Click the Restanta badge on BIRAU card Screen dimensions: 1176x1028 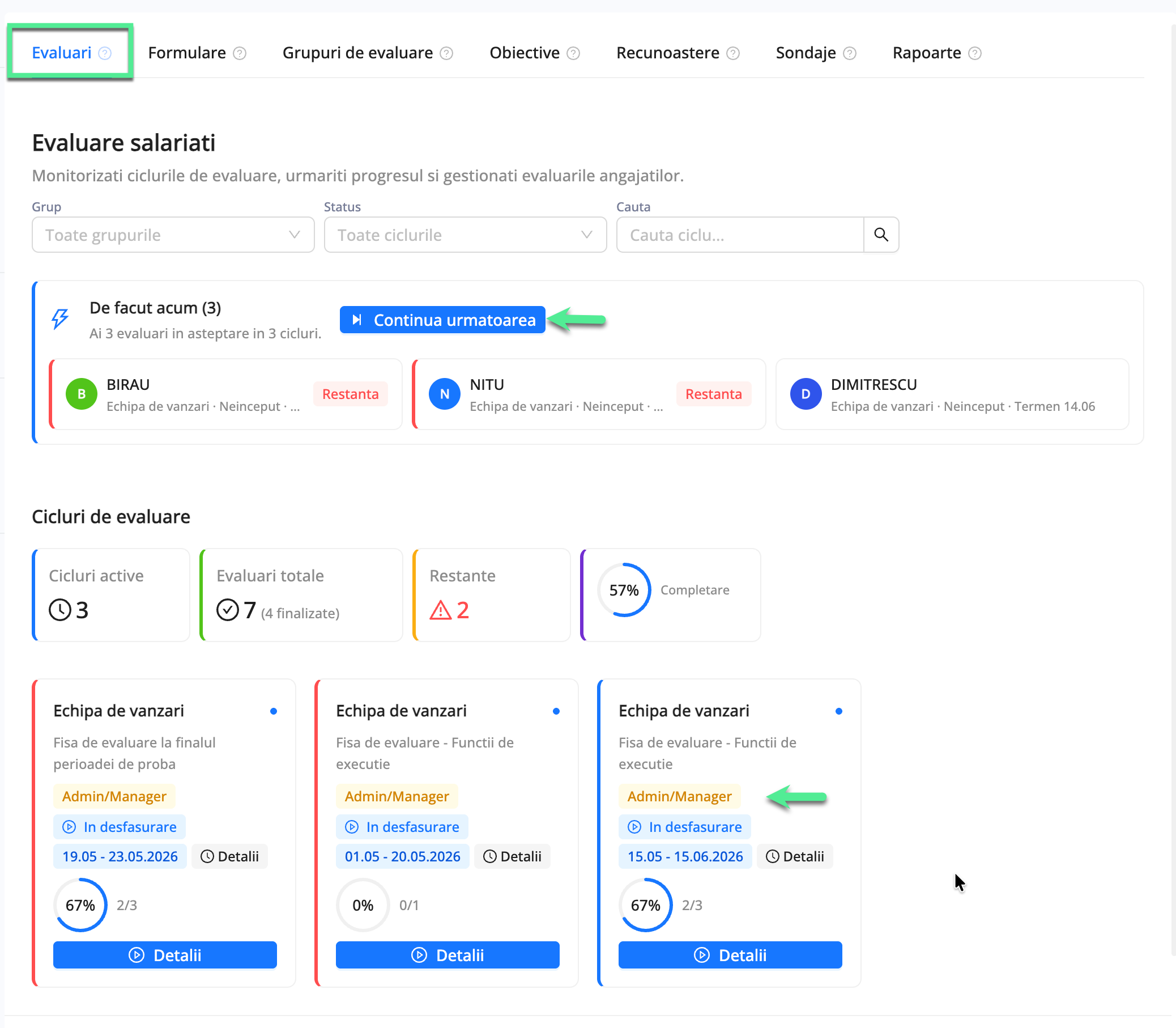[x=350, y=394]
